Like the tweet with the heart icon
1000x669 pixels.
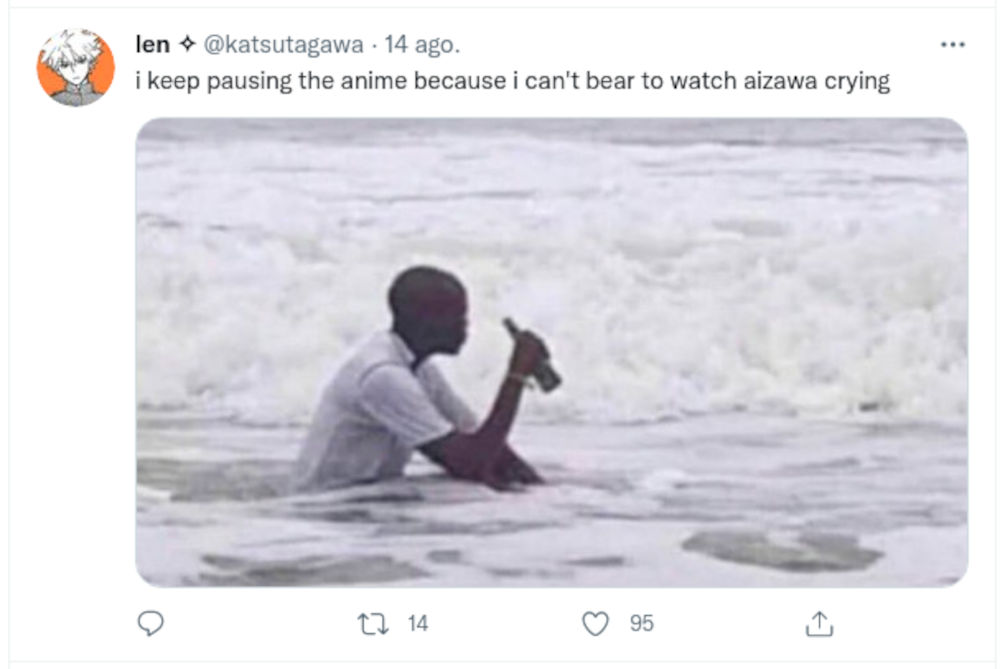(595, 624)
